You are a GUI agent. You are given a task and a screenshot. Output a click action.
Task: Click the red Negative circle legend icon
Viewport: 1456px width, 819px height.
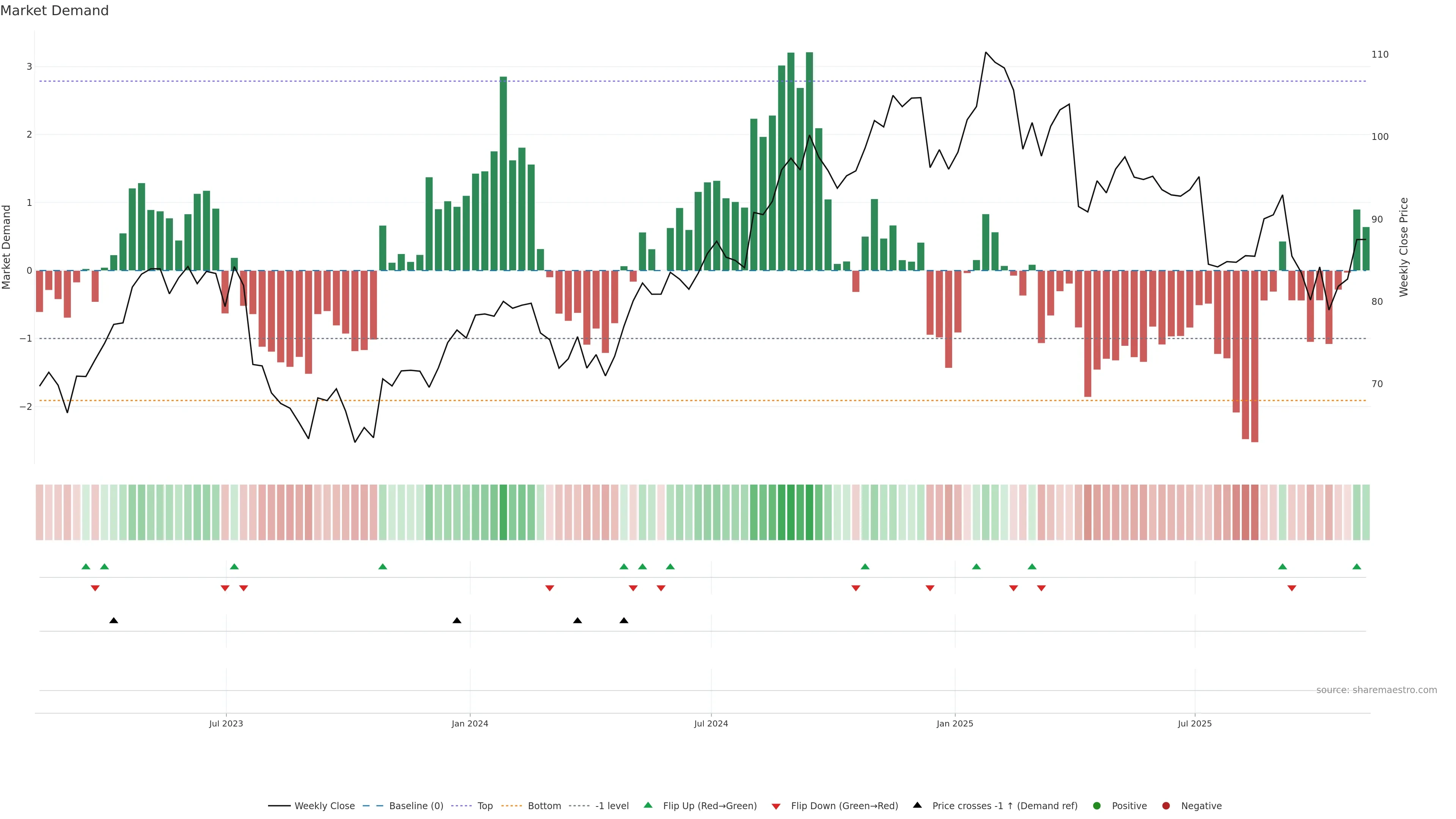pos(1166,805)
